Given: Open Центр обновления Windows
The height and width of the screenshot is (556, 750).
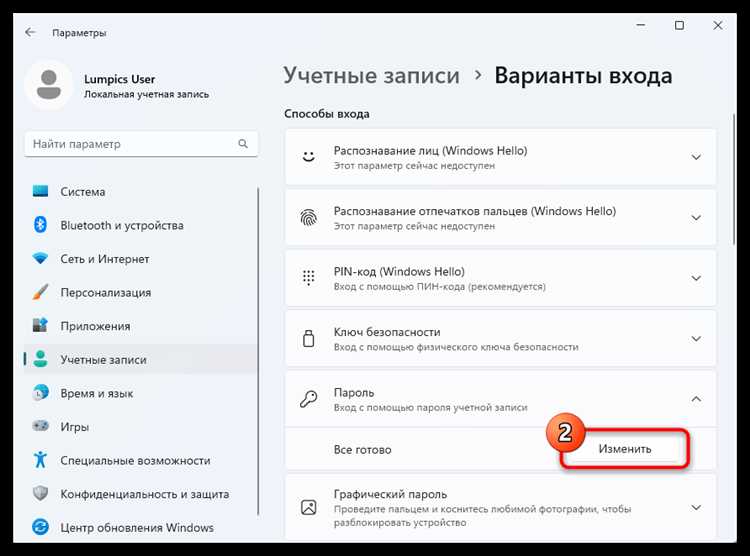Looking at the screenshot, I should coord(141,527).
